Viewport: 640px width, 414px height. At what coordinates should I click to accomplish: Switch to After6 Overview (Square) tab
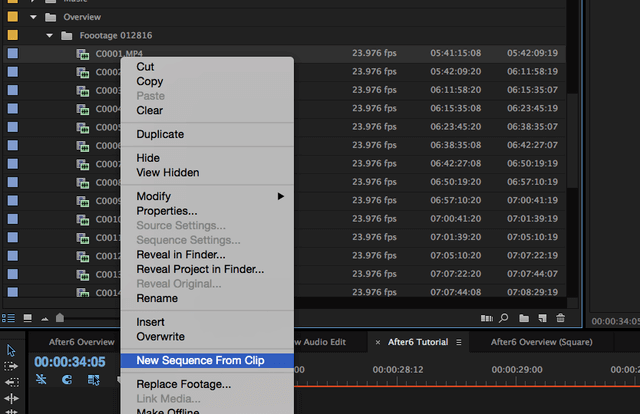pyautogui.click(x=541, y=342)
